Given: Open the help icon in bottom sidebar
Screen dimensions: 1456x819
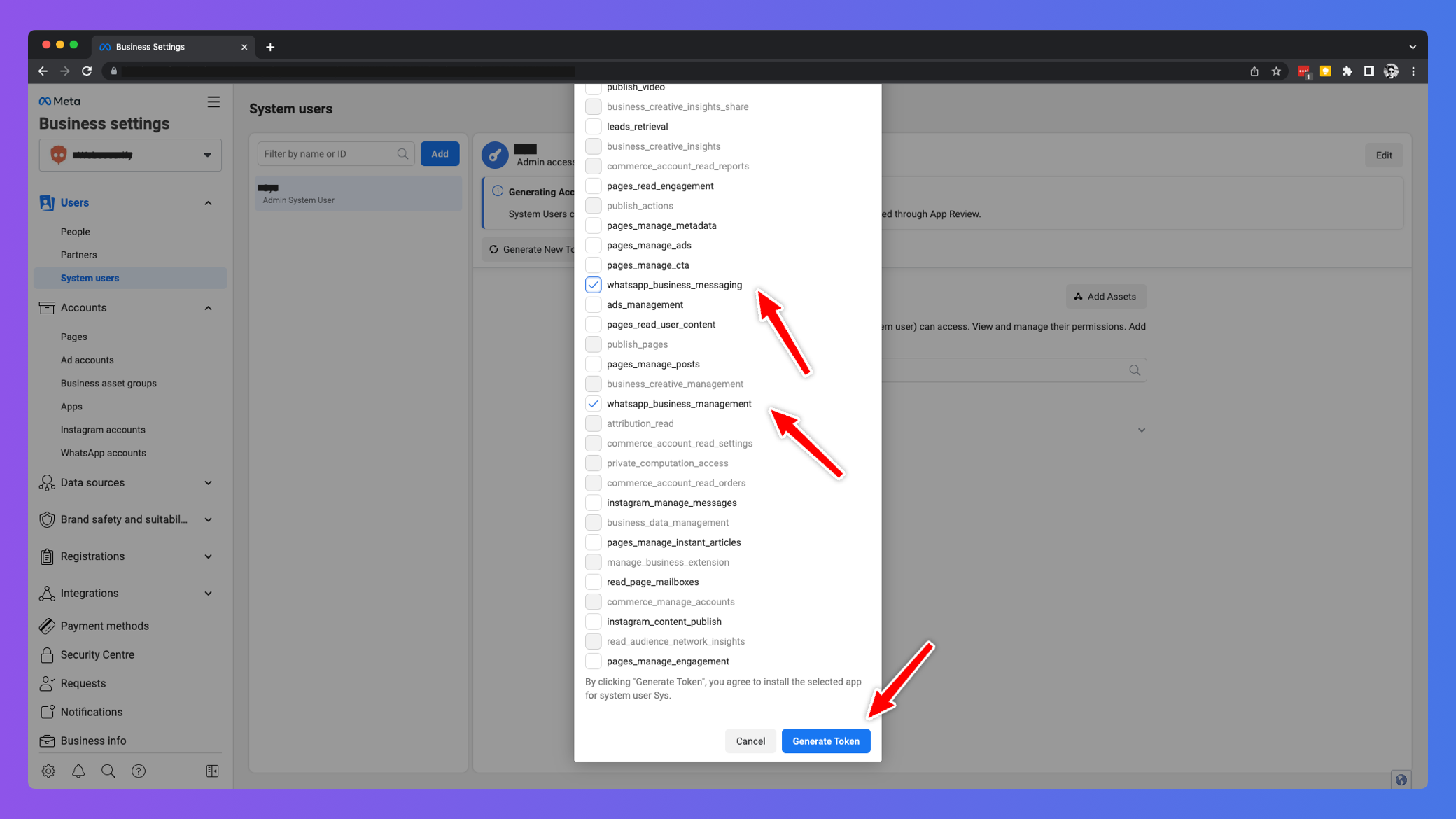Looking at the screenshot, I should [139, 771].
